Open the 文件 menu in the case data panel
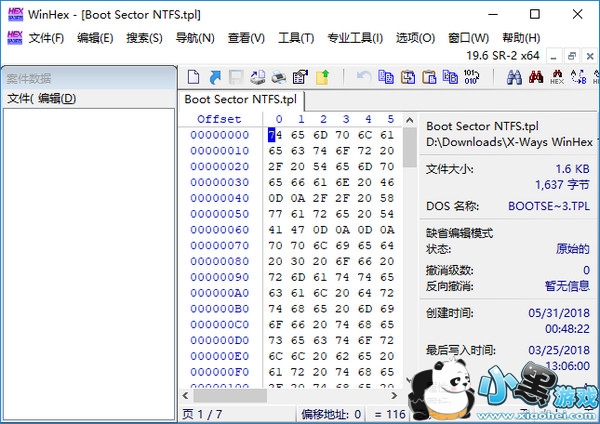The image size is (600, 424). pyautogui.click(x=20, y=99)
